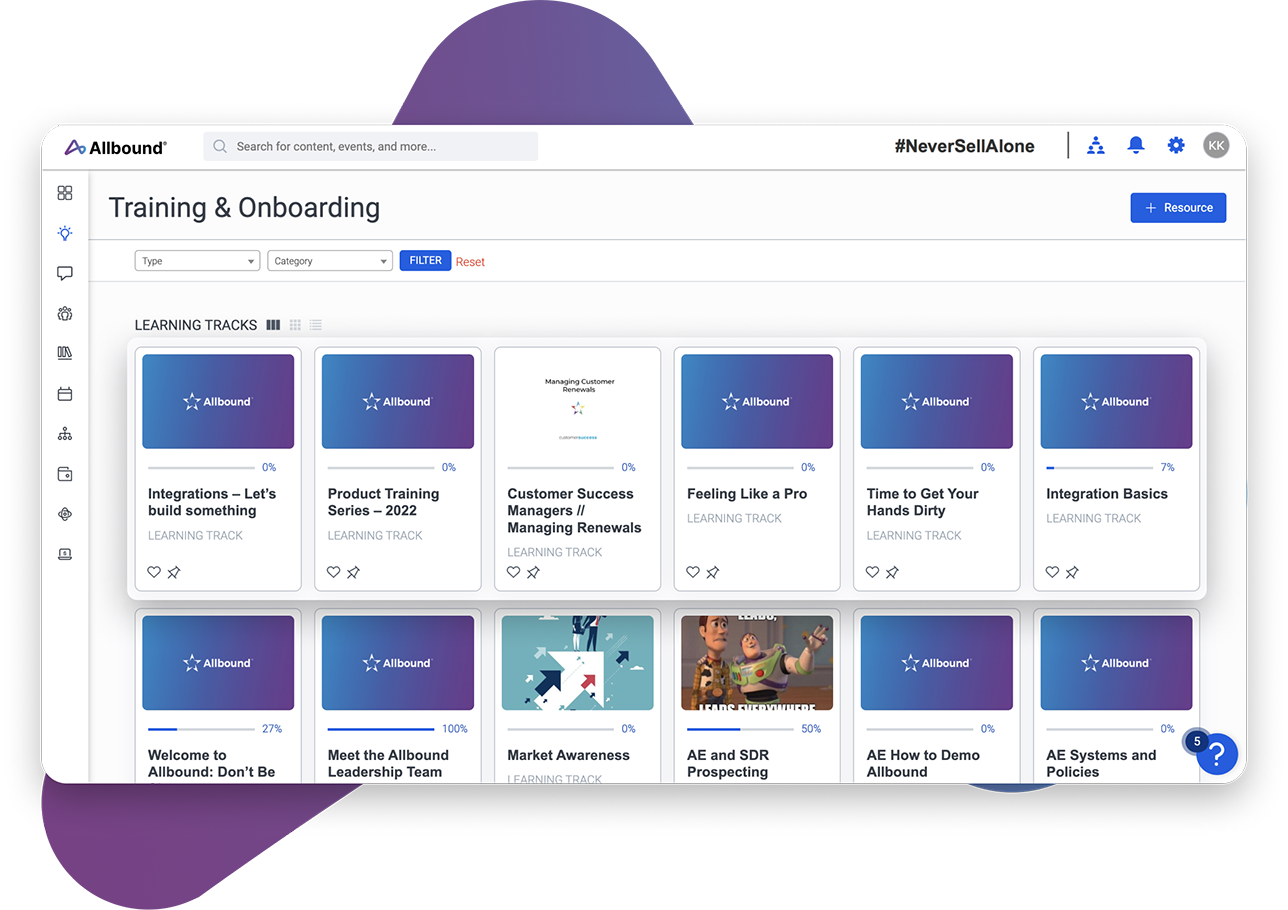Switch to list view for learning tracks
This screenshot has width=1288, height=910.
pos(316,324)
